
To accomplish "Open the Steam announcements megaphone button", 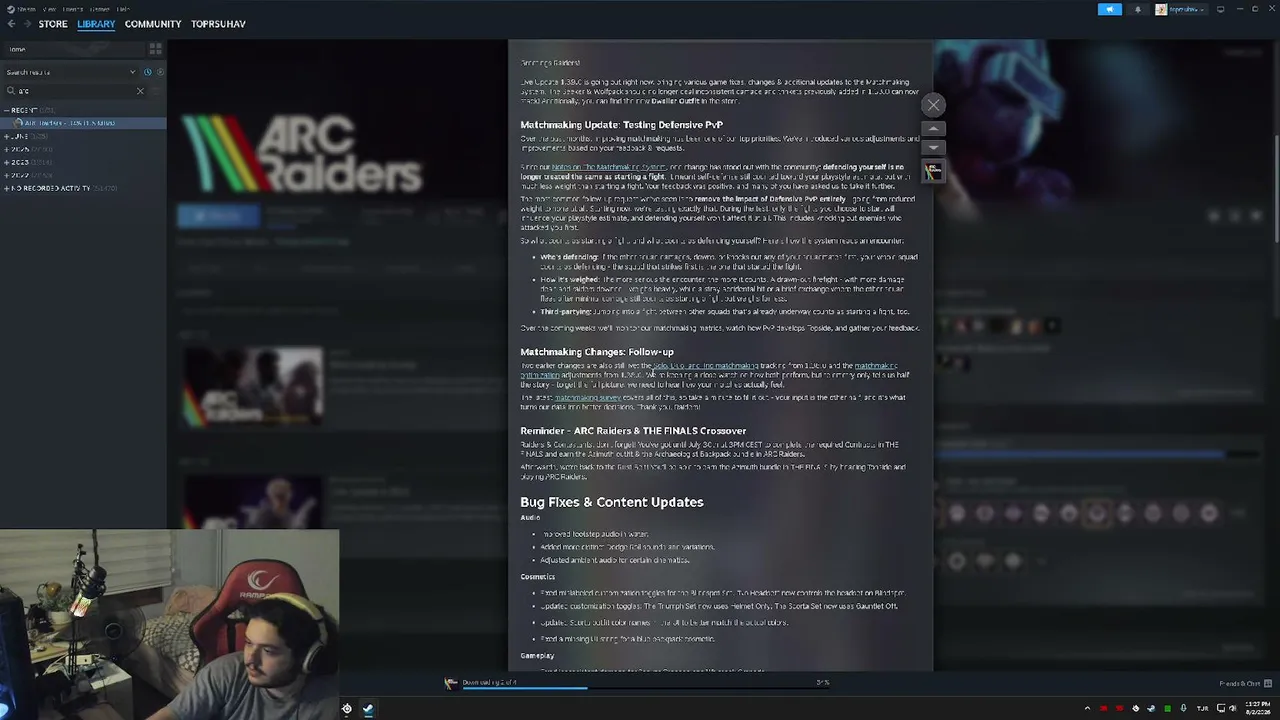I will pyautogui.click(x=1110, y=9).
